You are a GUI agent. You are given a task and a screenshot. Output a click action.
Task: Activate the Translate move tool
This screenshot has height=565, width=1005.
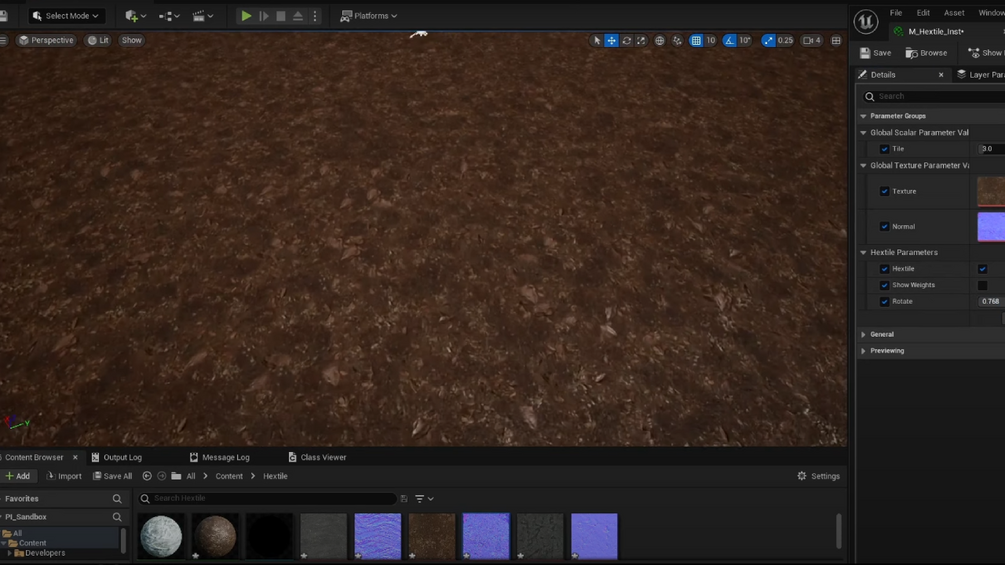pyautogui.click(x=611, y=40)
